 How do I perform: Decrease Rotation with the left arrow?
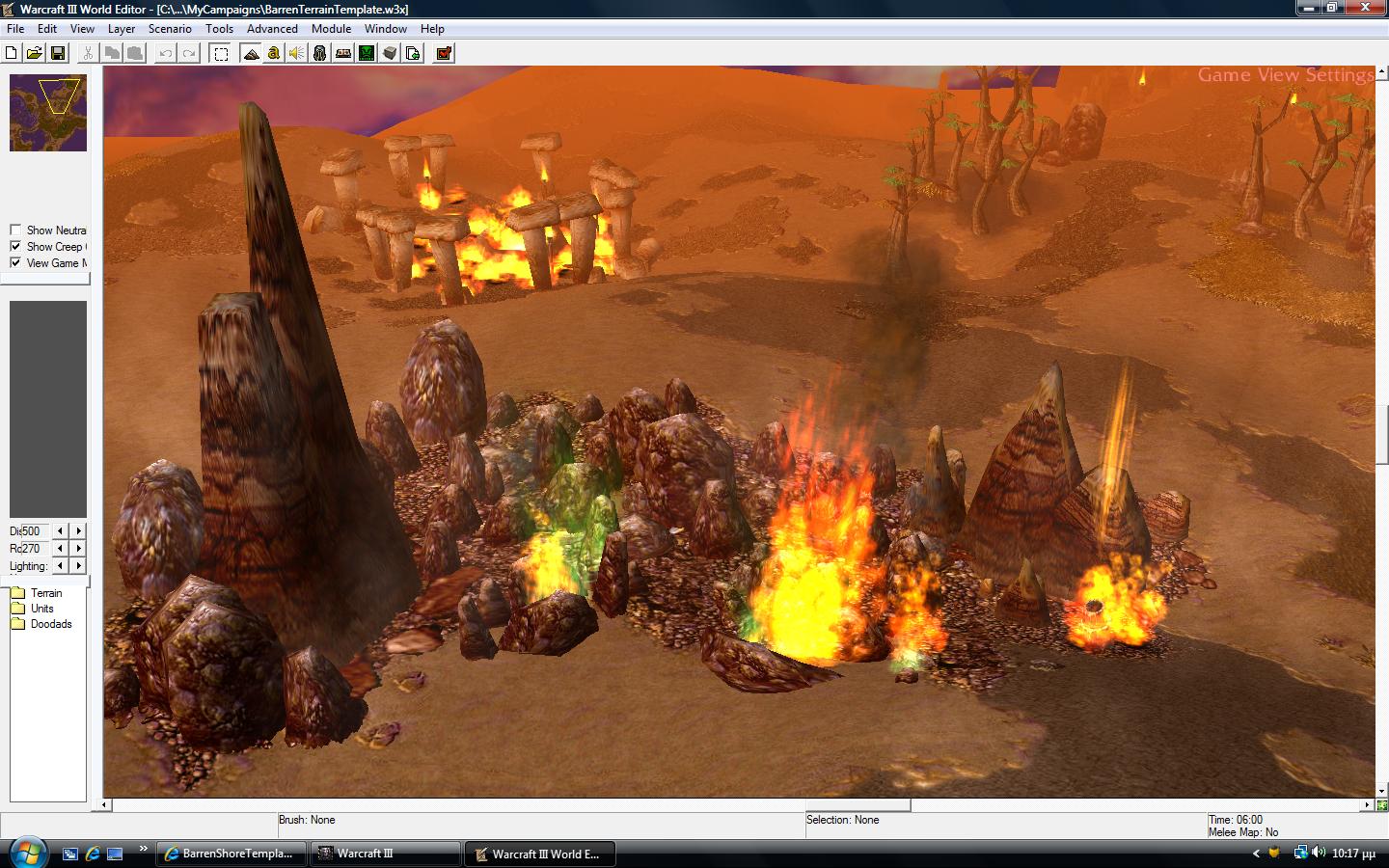point(61,548)
